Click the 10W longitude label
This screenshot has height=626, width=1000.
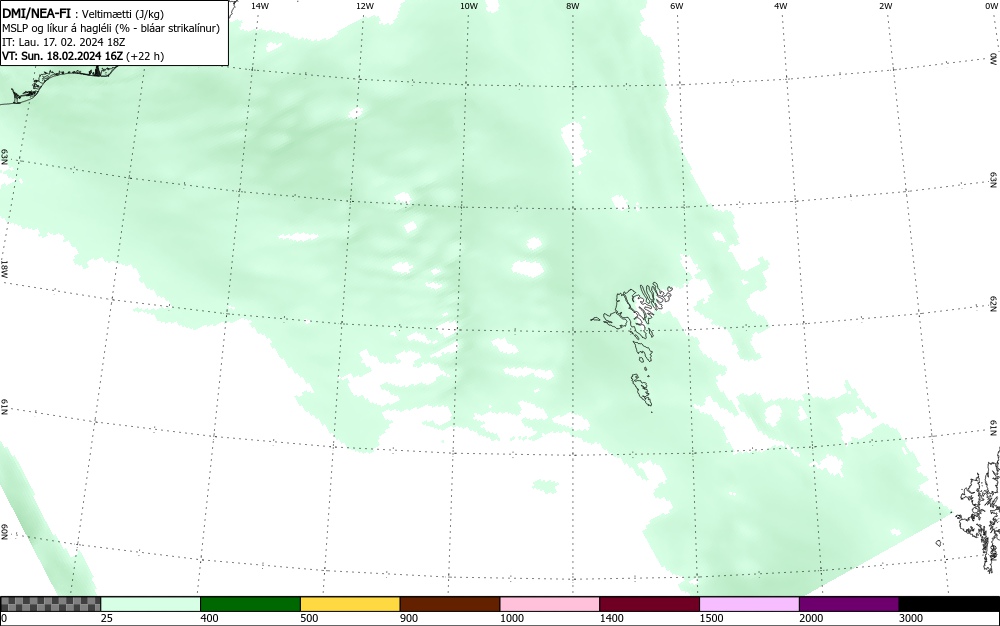point(469,5)
